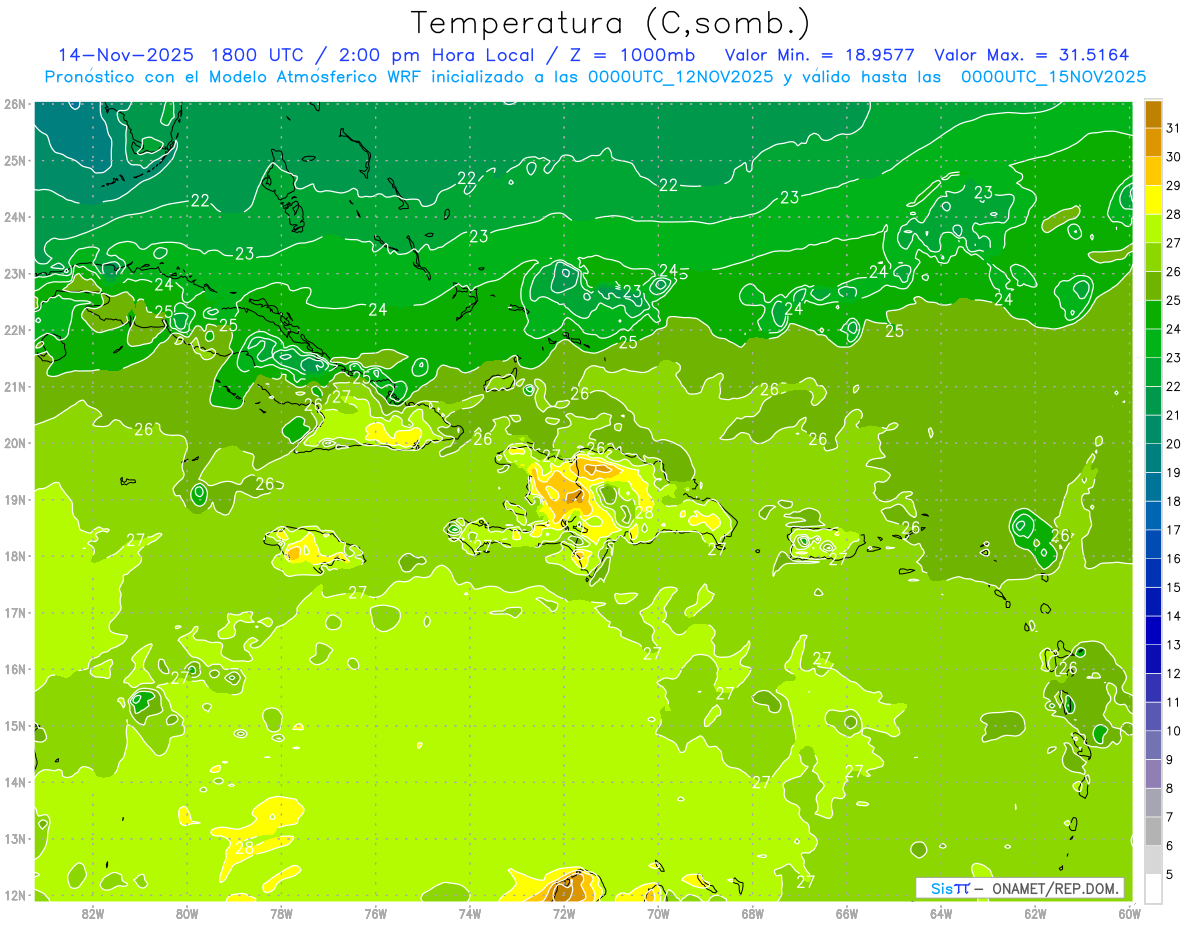Screen dimensions: 1200x927
Task: Click the blue colorbar segment between 15 and 16
Action: [1153, 573]
